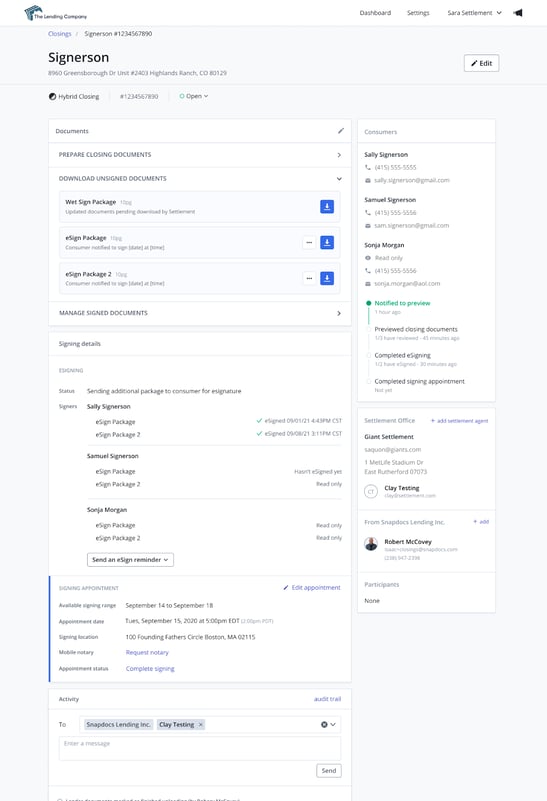
Task: Open Sara Settlement account menu
Action: point(474,13)
